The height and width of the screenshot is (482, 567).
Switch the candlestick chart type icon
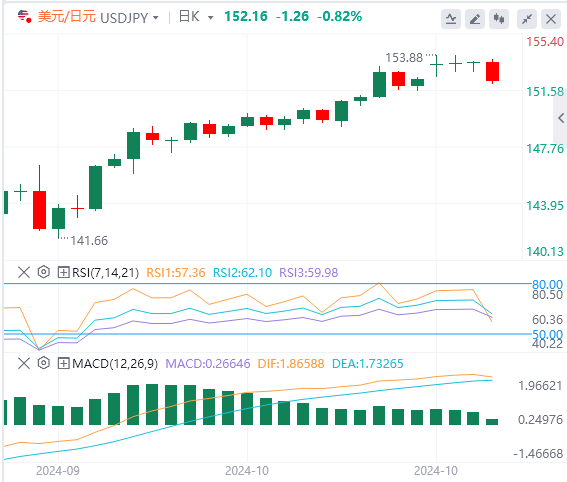[x=499, y=19]
